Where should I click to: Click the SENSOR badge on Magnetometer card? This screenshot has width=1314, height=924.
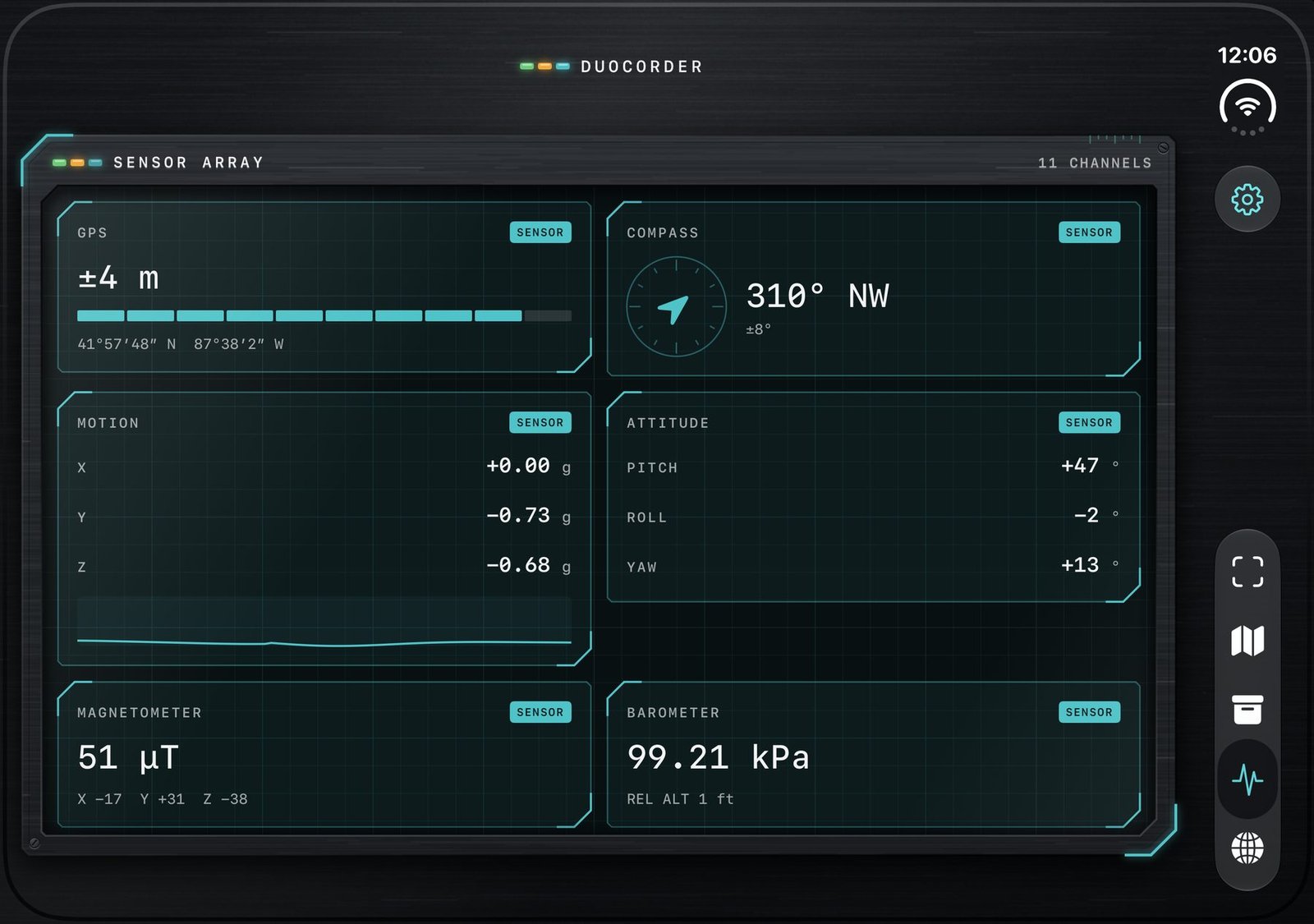(540, 712)
